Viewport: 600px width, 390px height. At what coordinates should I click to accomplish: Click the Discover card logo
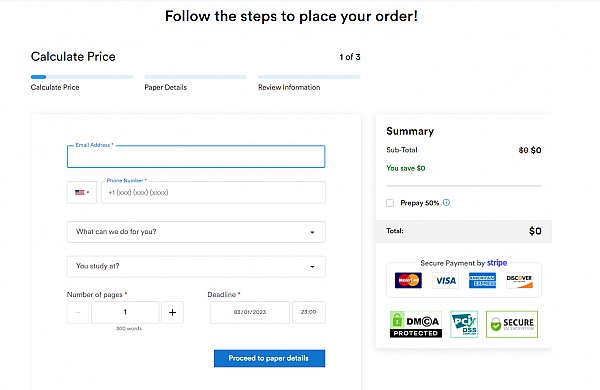point(519,281)
